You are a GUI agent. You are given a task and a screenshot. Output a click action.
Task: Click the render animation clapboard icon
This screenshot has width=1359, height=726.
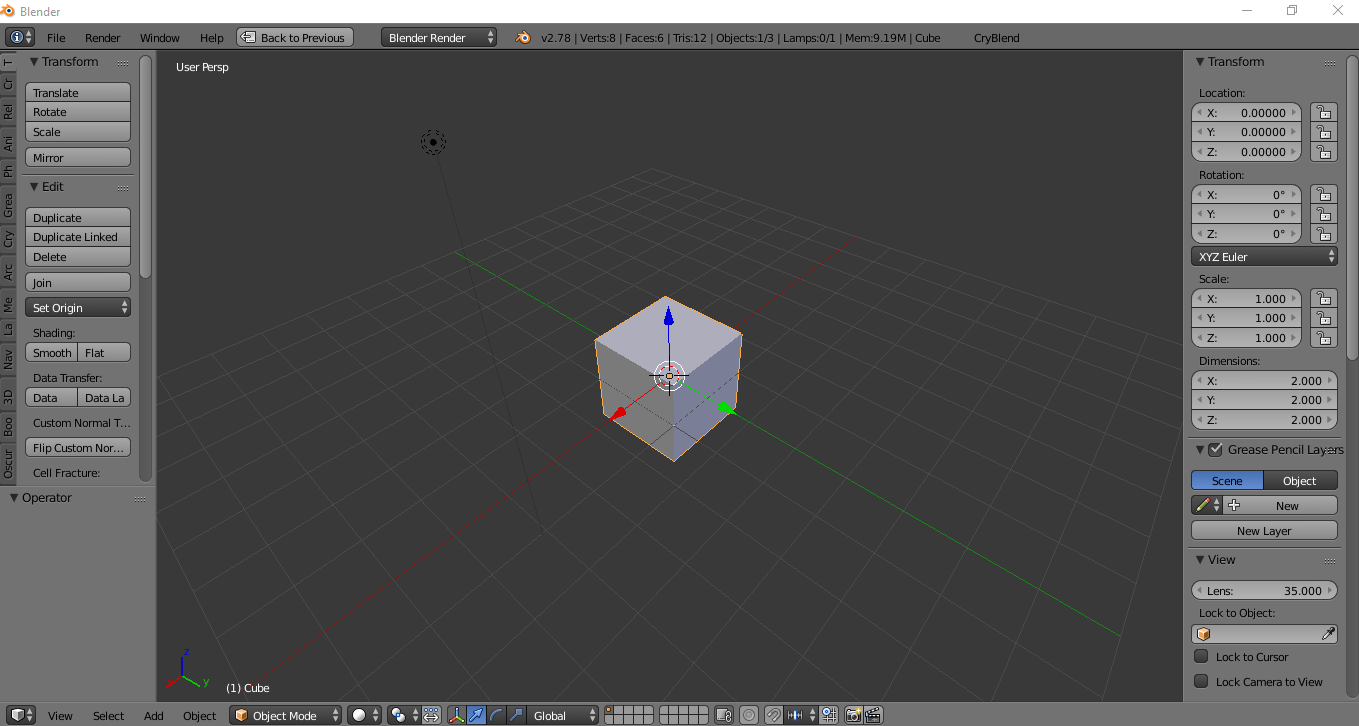tap(874, 714)
